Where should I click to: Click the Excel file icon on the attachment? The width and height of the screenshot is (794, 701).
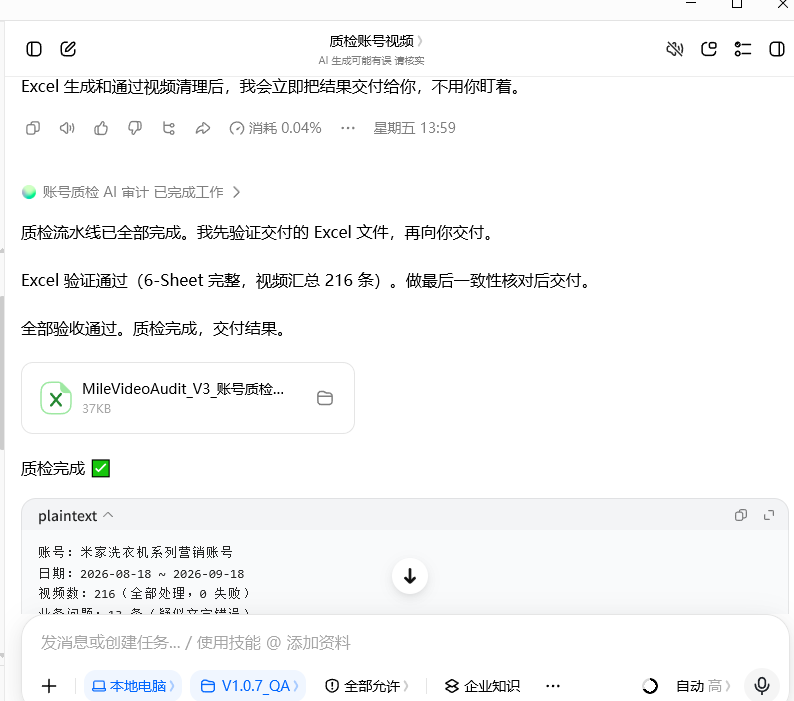(x=56, y=398)
